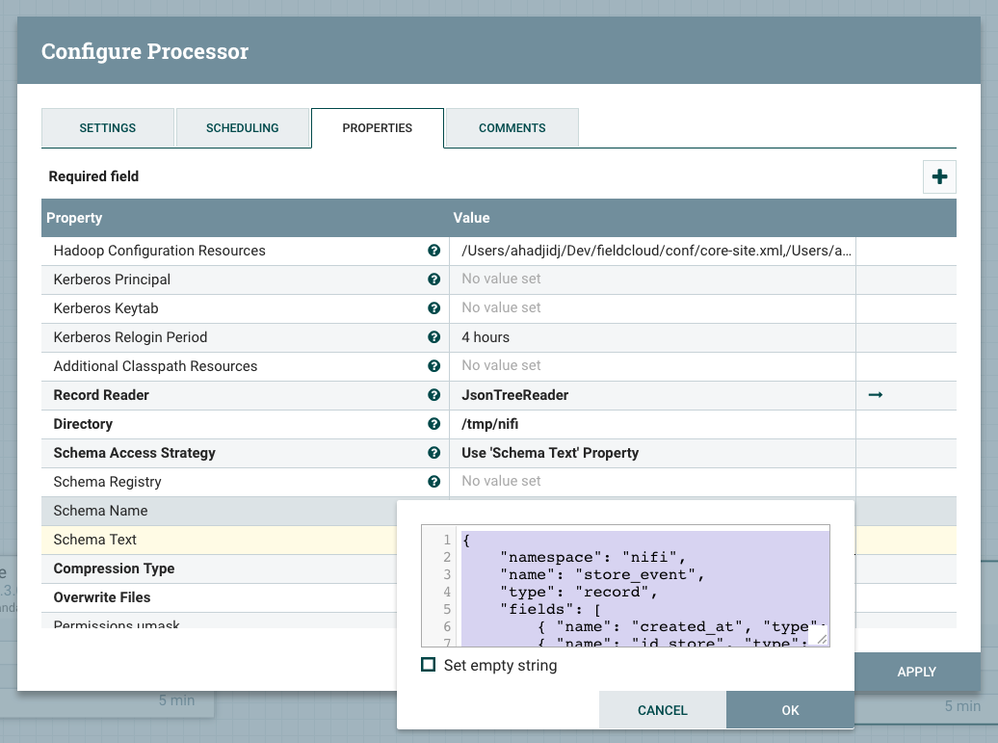Open the Record Reader JsonTreeReader value selector
This screenshot has width=998, height=743.
click(650, 395)
